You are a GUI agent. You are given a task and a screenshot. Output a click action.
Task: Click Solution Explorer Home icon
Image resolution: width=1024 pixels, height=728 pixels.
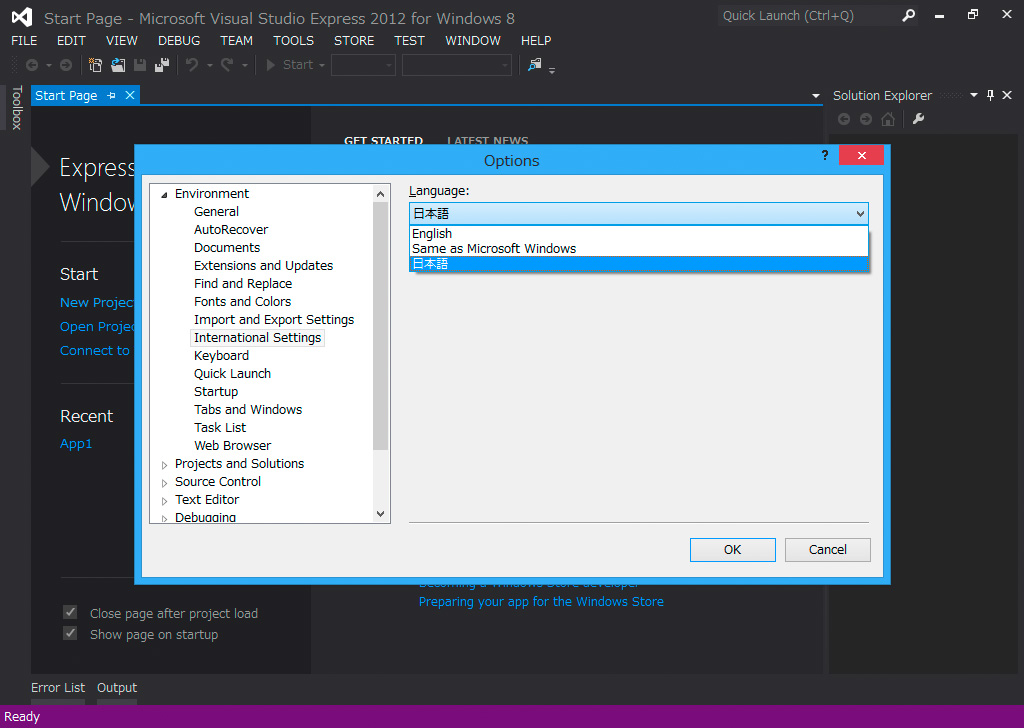[888, 119]
